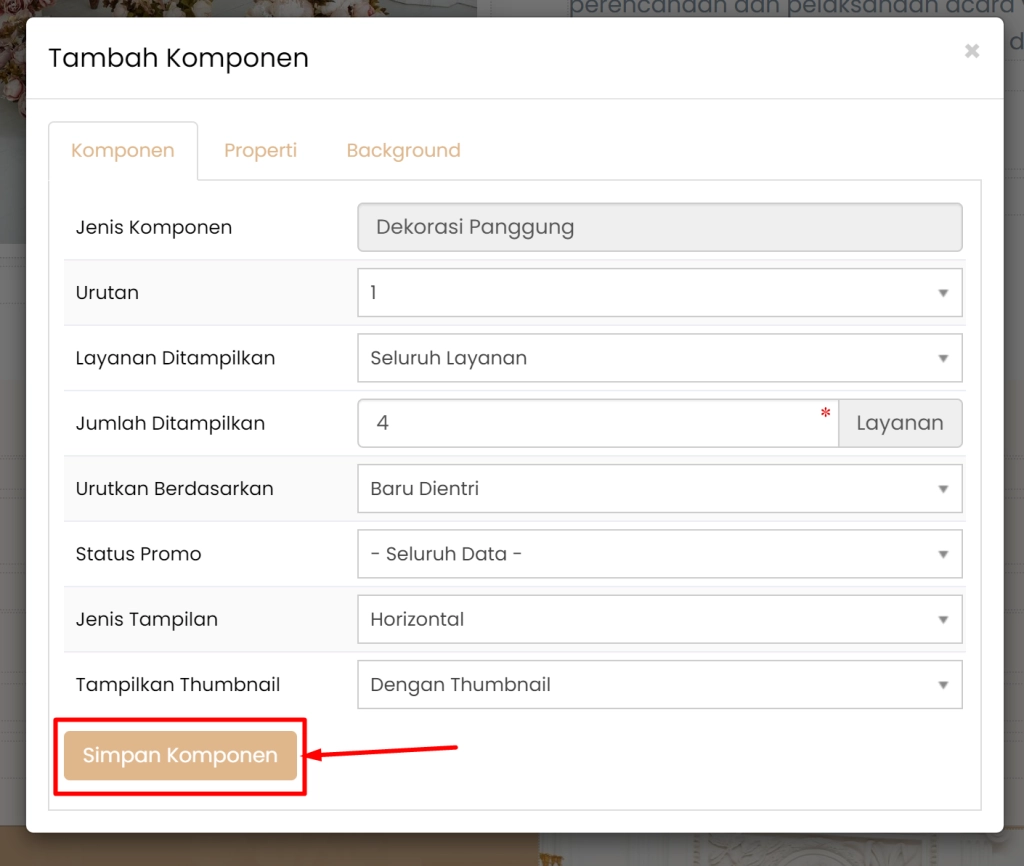Open the Baru Dientri sorting dropdown
Image resolution: width=1024 pixels, height=866 pixels.
pos(650,488)
